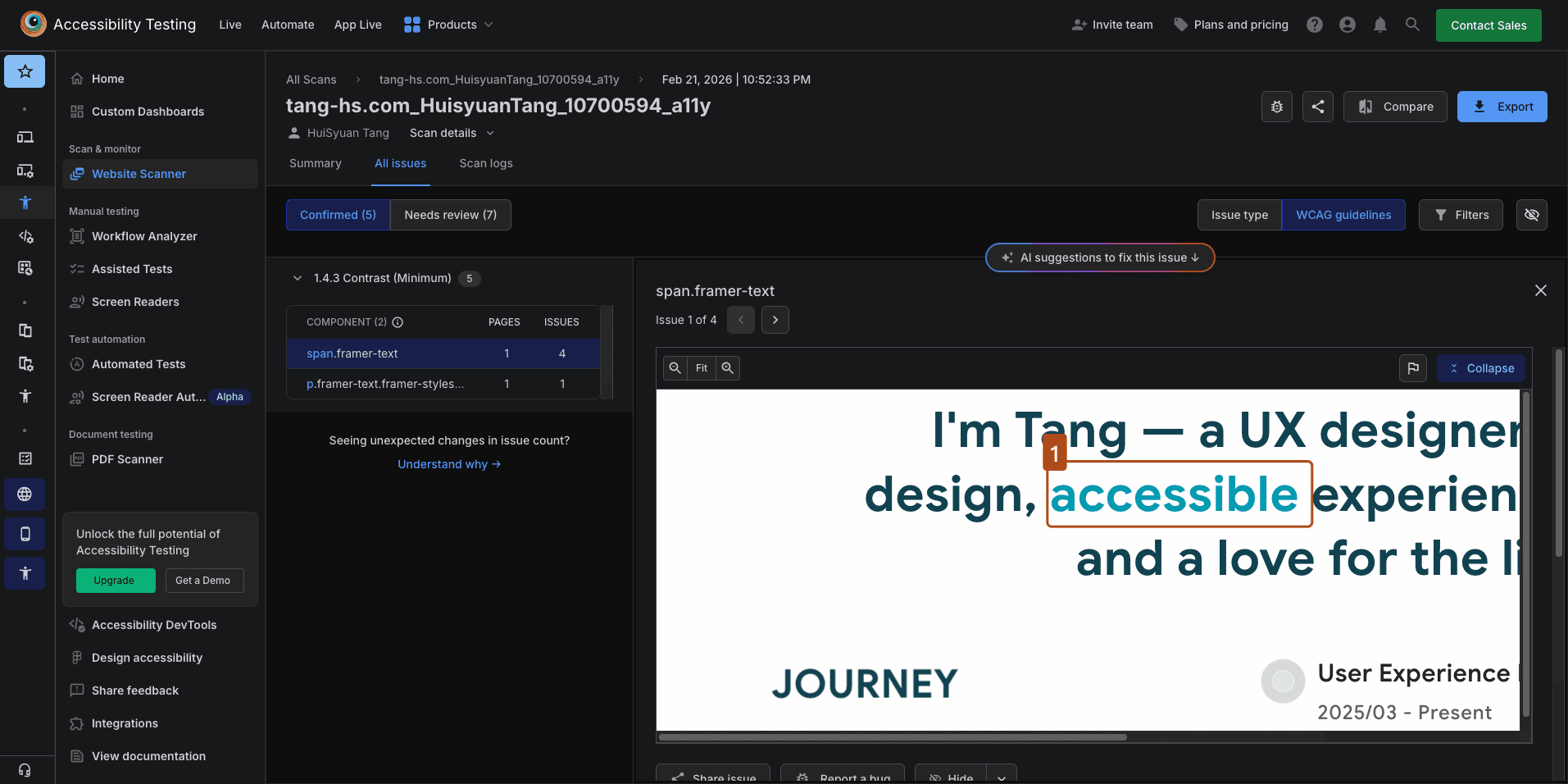Image resolution: width=1568 pixels, height=784 pixels.
Task: Click the bug settings icon button
Action: pyautogui.click(x=1277, y=107)
